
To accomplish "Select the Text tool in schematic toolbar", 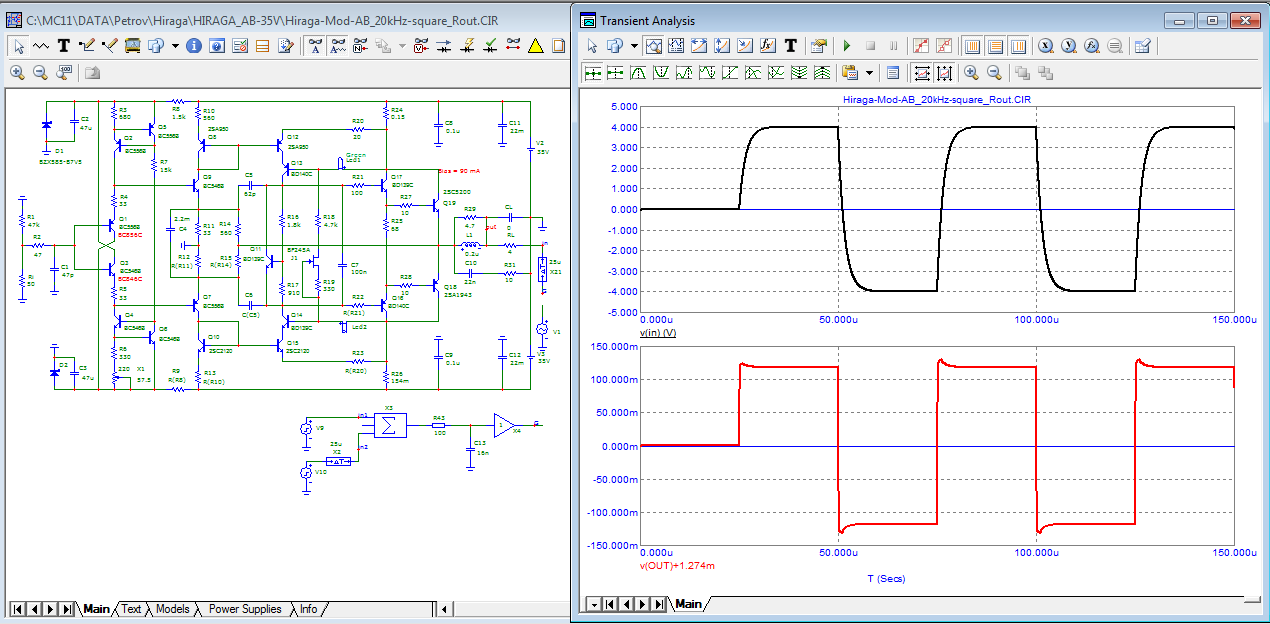I will 63,45.
